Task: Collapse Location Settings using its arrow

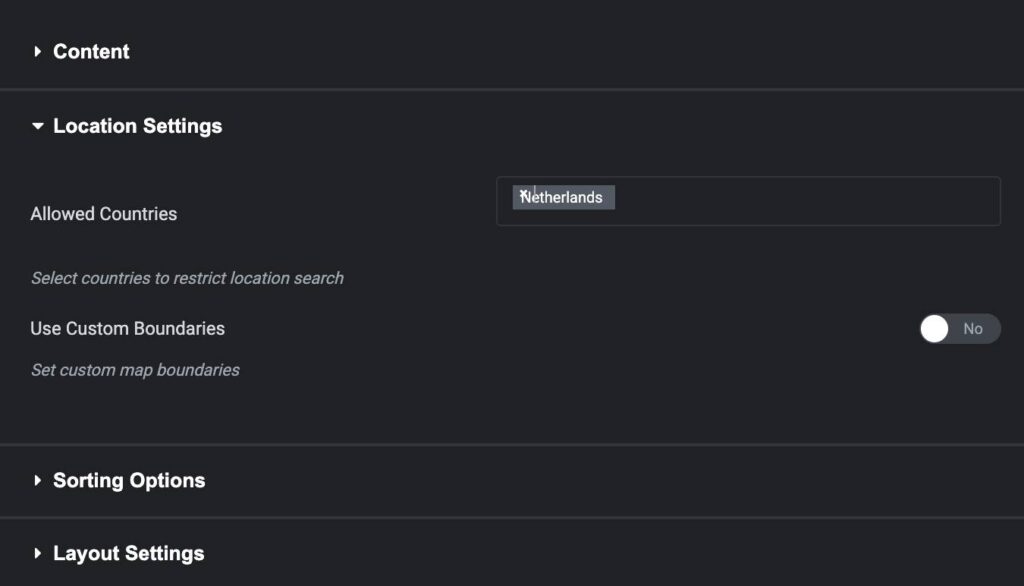Action: tap(38, 127)
